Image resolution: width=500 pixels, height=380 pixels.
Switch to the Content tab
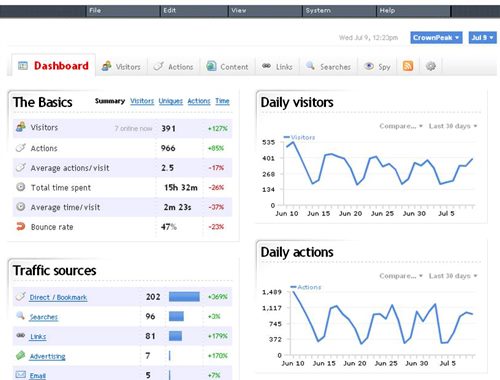(x=227, y=66)
